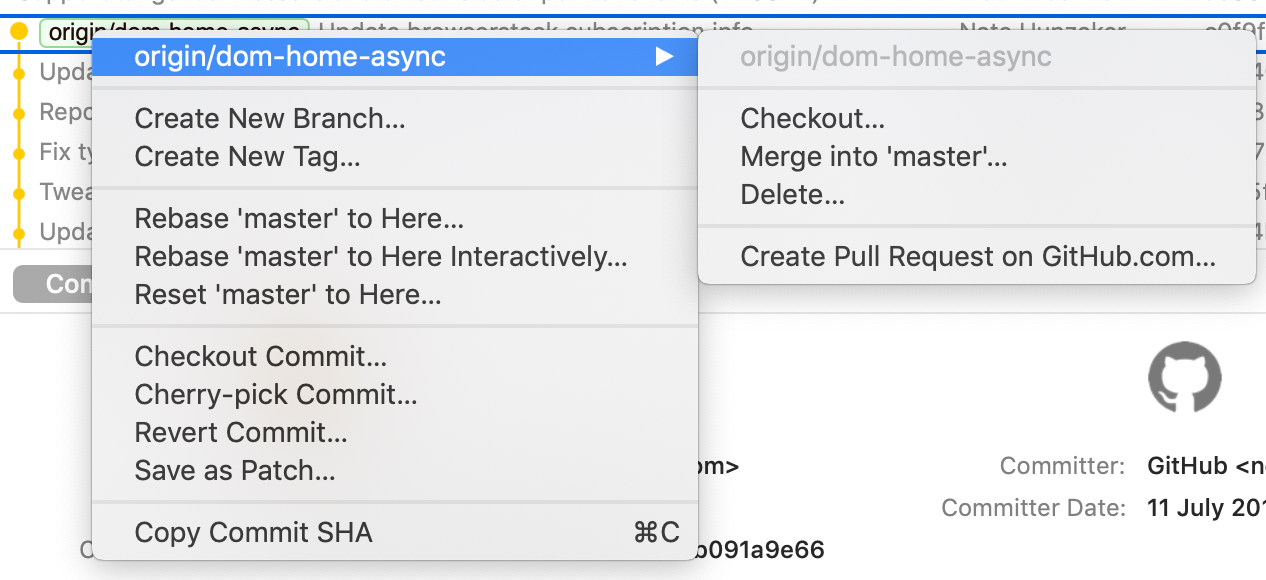Click Save as Patch... menu item
This screenshot has width=1266, height=580.
coord(394,470)
